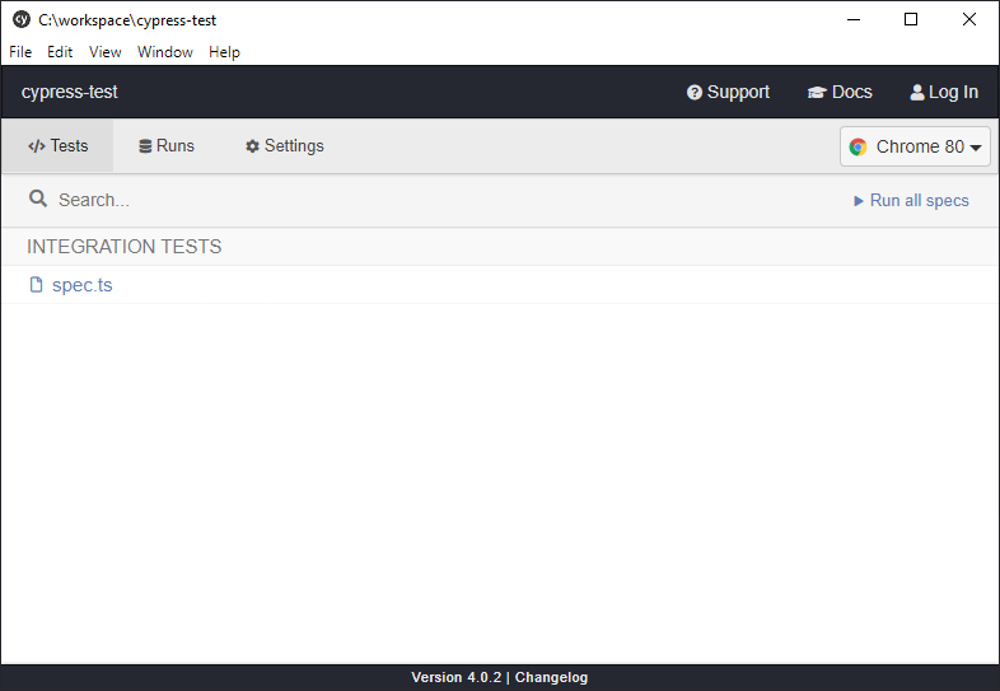The height and width of the screenshot is (691, 1000).
Task: Click the cypress-test project title
Action: [x=70, y=92]
